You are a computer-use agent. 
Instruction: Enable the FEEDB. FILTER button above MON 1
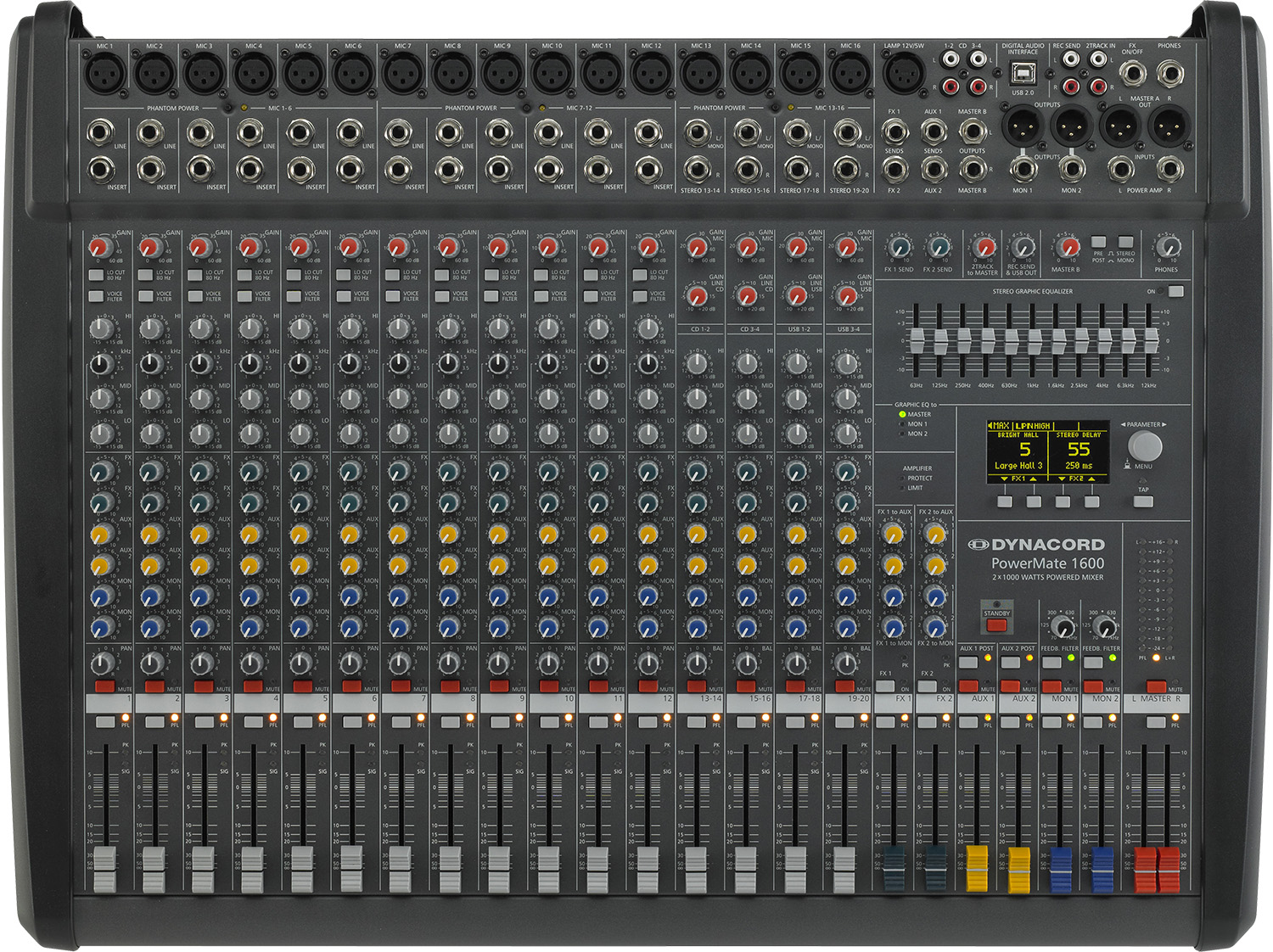(x=1051, y=661)
